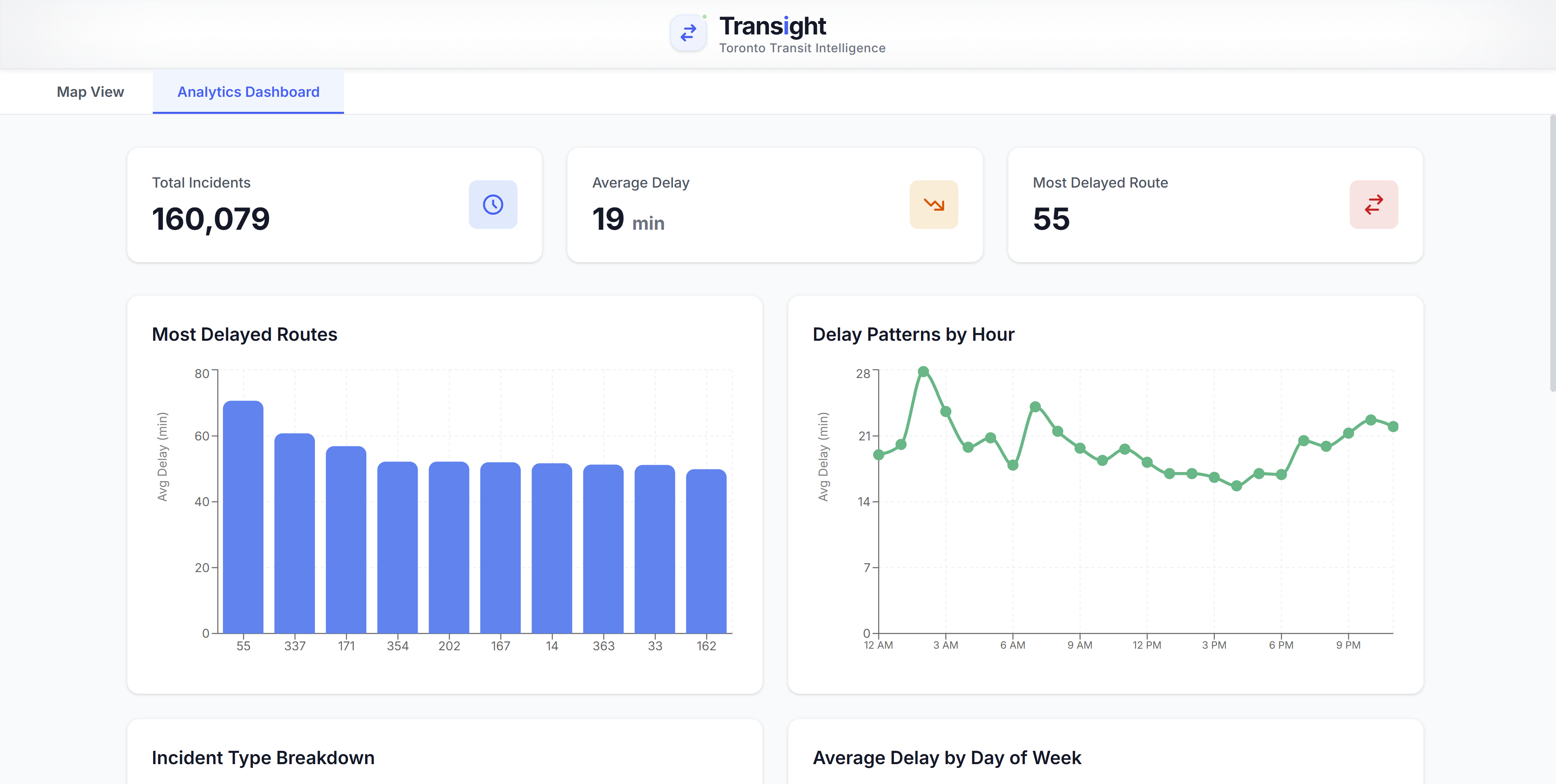Click the peak data point on hourly delay line
Viewport: 1556px width, 784px height.
point(923,372)
